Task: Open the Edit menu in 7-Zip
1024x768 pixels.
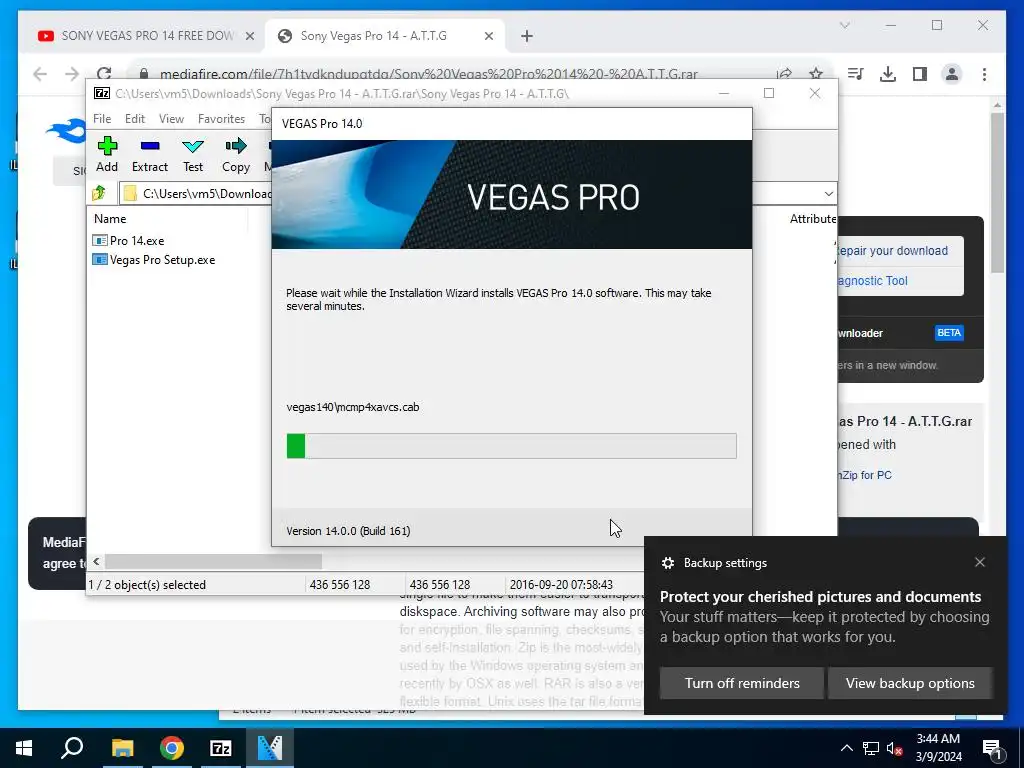Action: click(x=135, y=119)
